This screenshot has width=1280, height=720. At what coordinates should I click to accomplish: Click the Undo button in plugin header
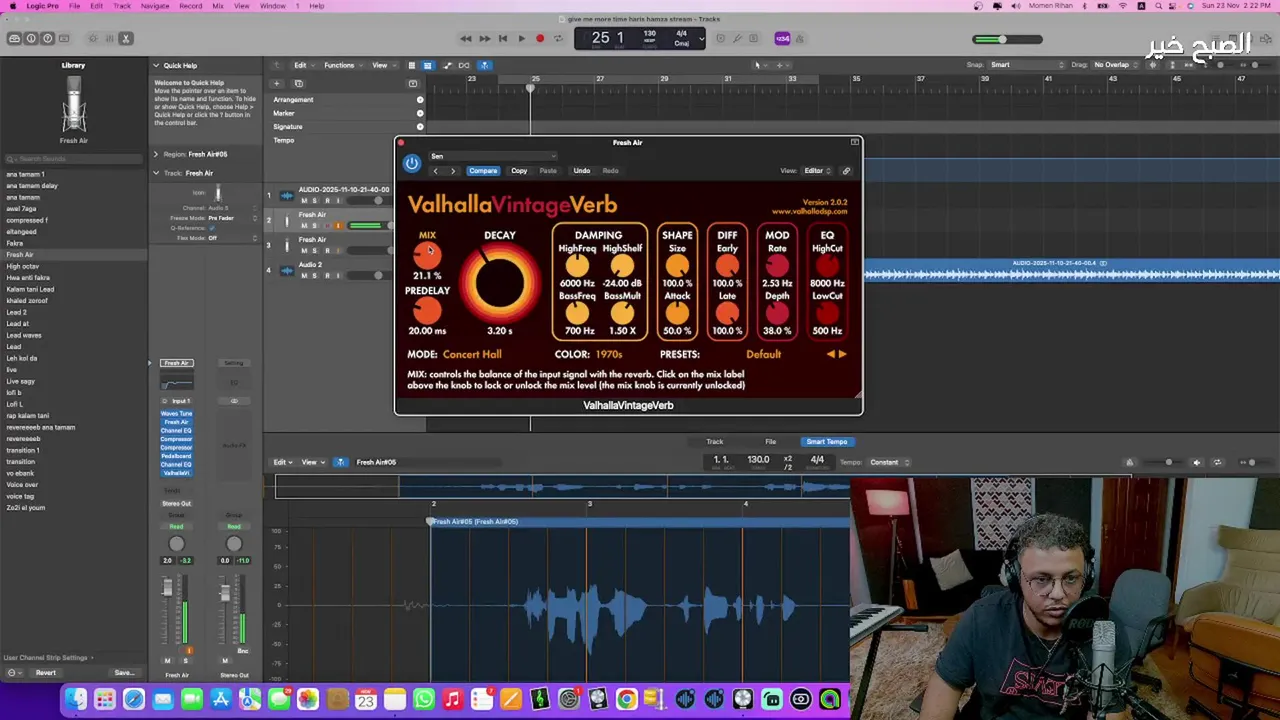(581, 171)
